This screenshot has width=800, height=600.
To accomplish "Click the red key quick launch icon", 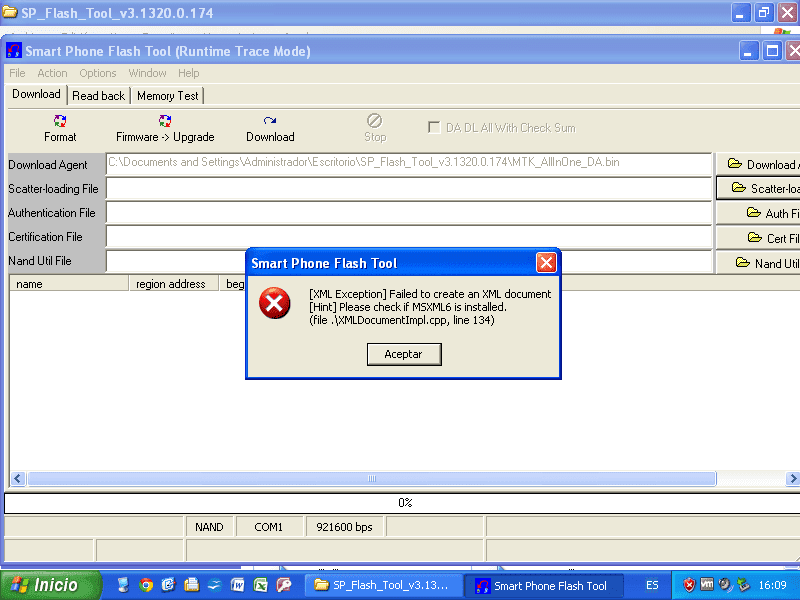I will [284, 585].
